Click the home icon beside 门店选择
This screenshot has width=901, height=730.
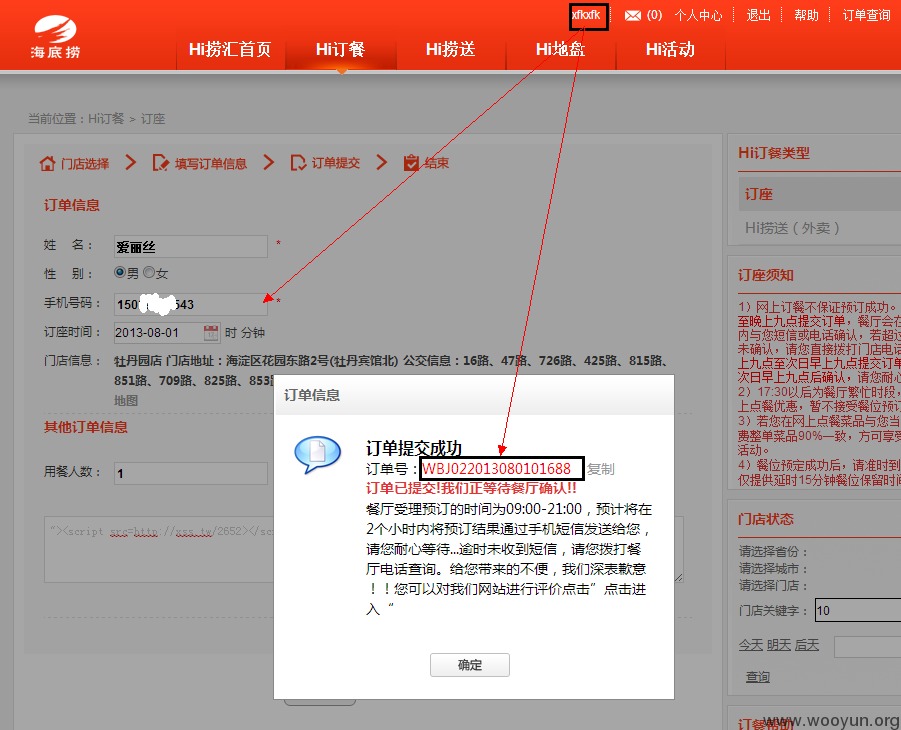pos(47,163)
